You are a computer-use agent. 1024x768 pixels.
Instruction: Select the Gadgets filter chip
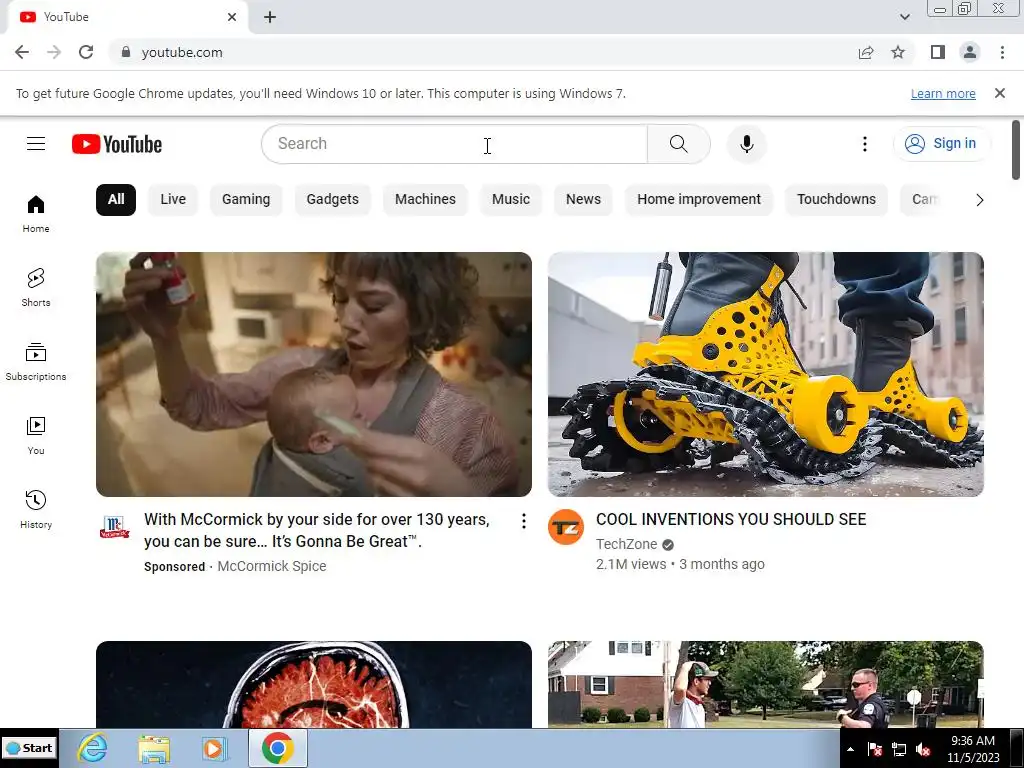coord(332,200)
